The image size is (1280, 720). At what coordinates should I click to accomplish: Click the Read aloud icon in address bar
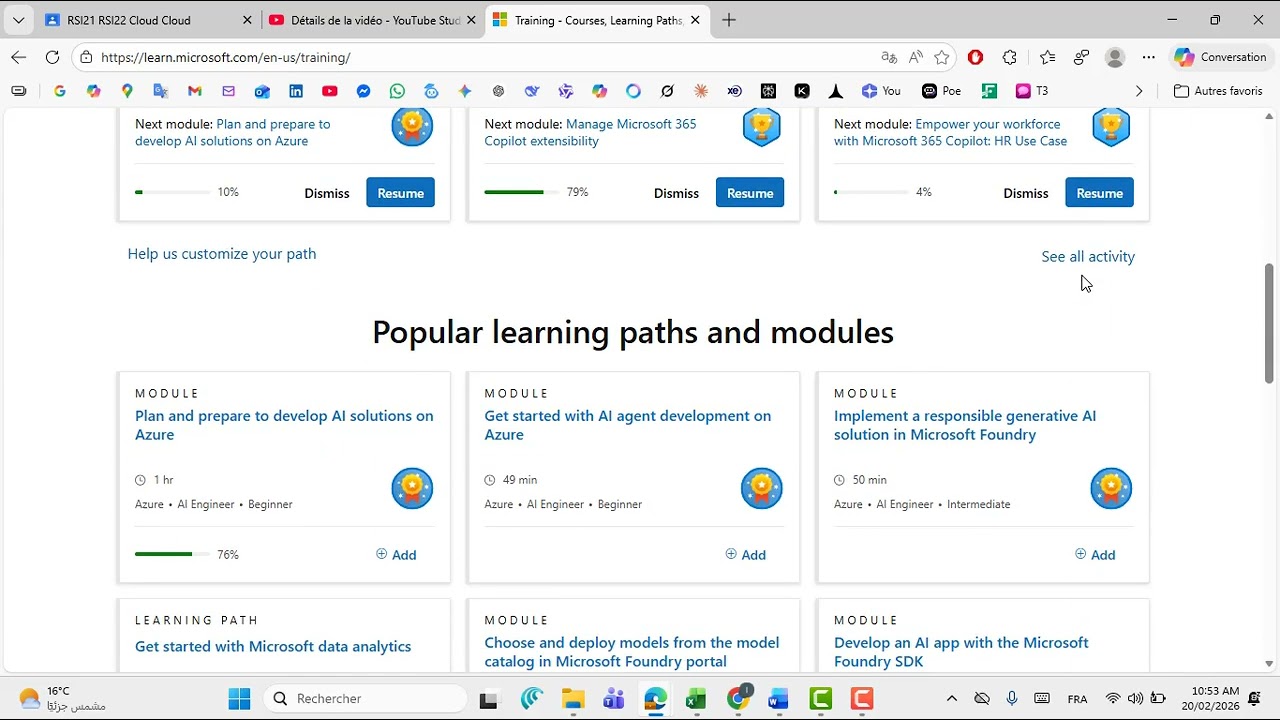(x=915, y=57)
